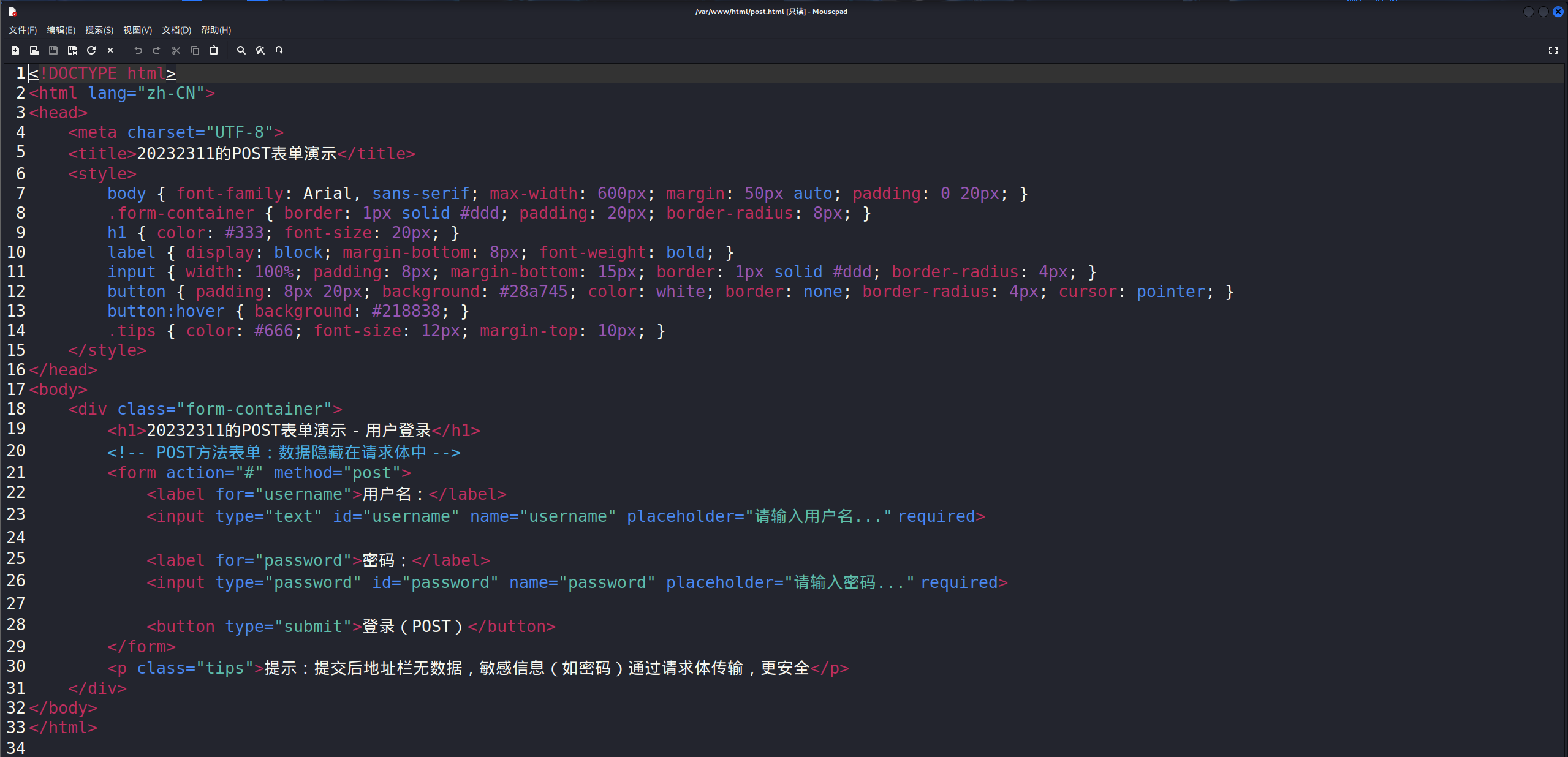Image resolution: width=1568 pixels, height=757 pixels.
Task: Click line number 17 in the gutter
Action: 16,390
